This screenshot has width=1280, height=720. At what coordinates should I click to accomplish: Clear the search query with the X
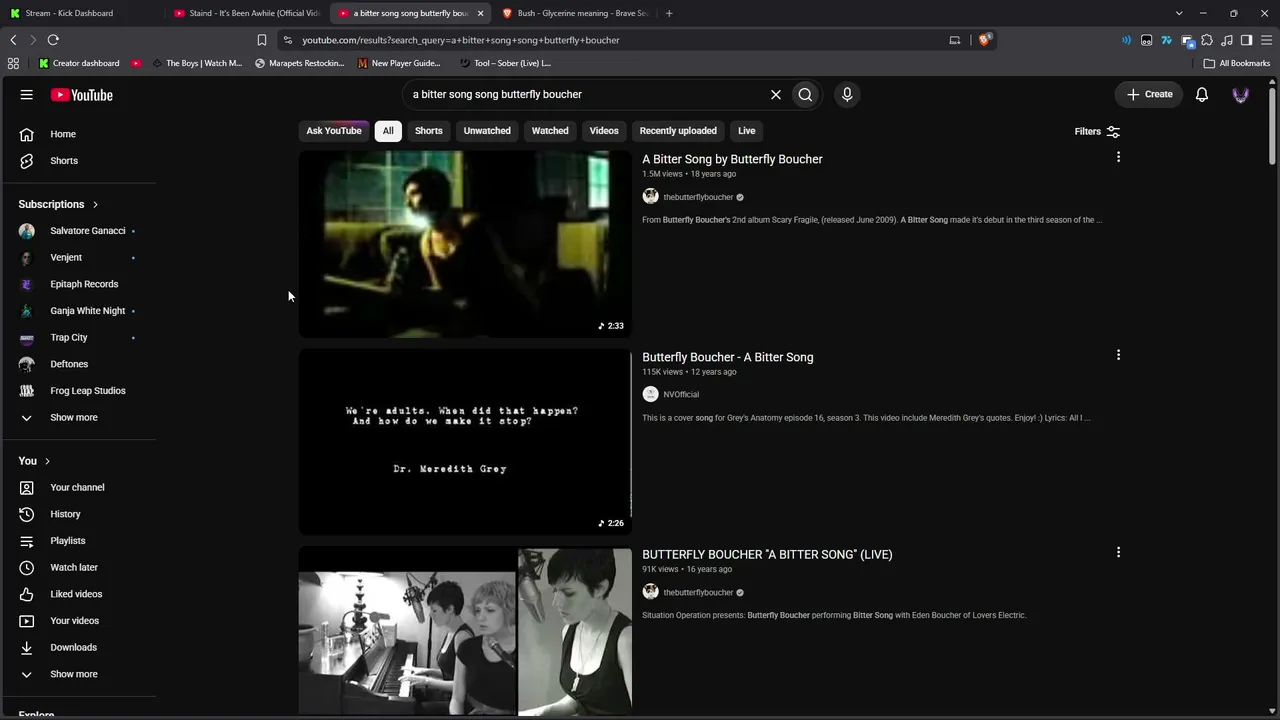pyautogui.click(x=775, y=94)
